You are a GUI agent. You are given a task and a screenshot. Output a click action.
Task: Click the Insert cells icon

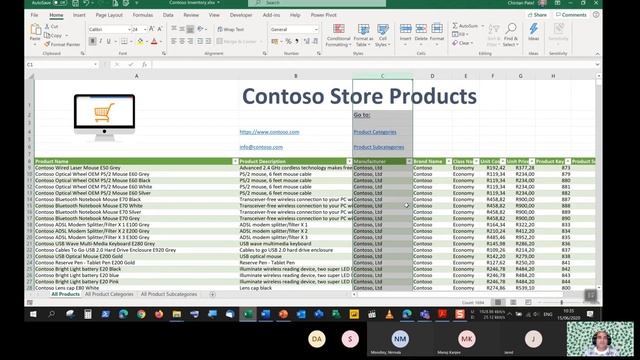click(x=405, y=29)
